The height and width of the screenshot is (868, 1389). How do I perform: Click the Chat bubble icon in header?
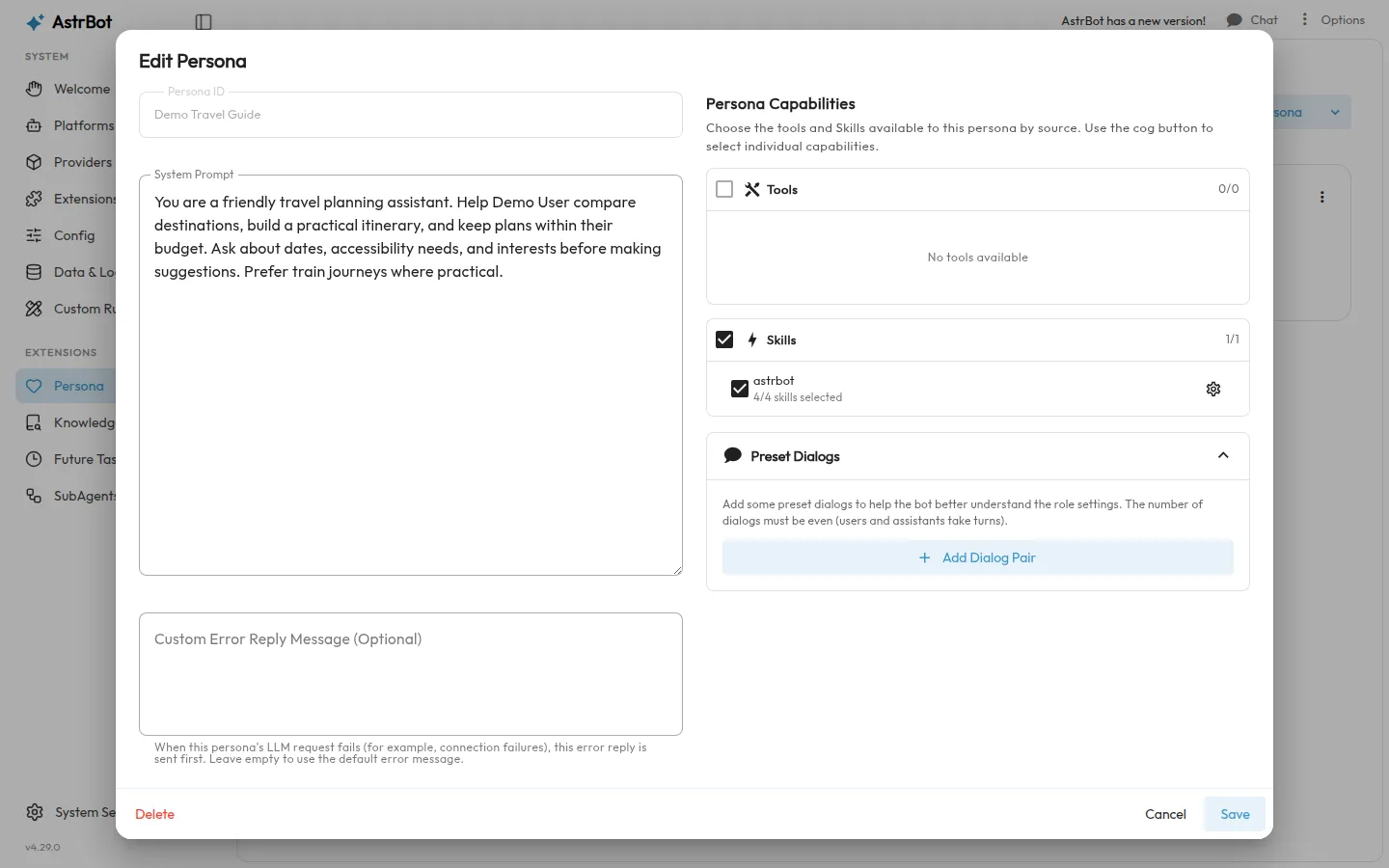pyautogui.click(x=1234, y=20)
